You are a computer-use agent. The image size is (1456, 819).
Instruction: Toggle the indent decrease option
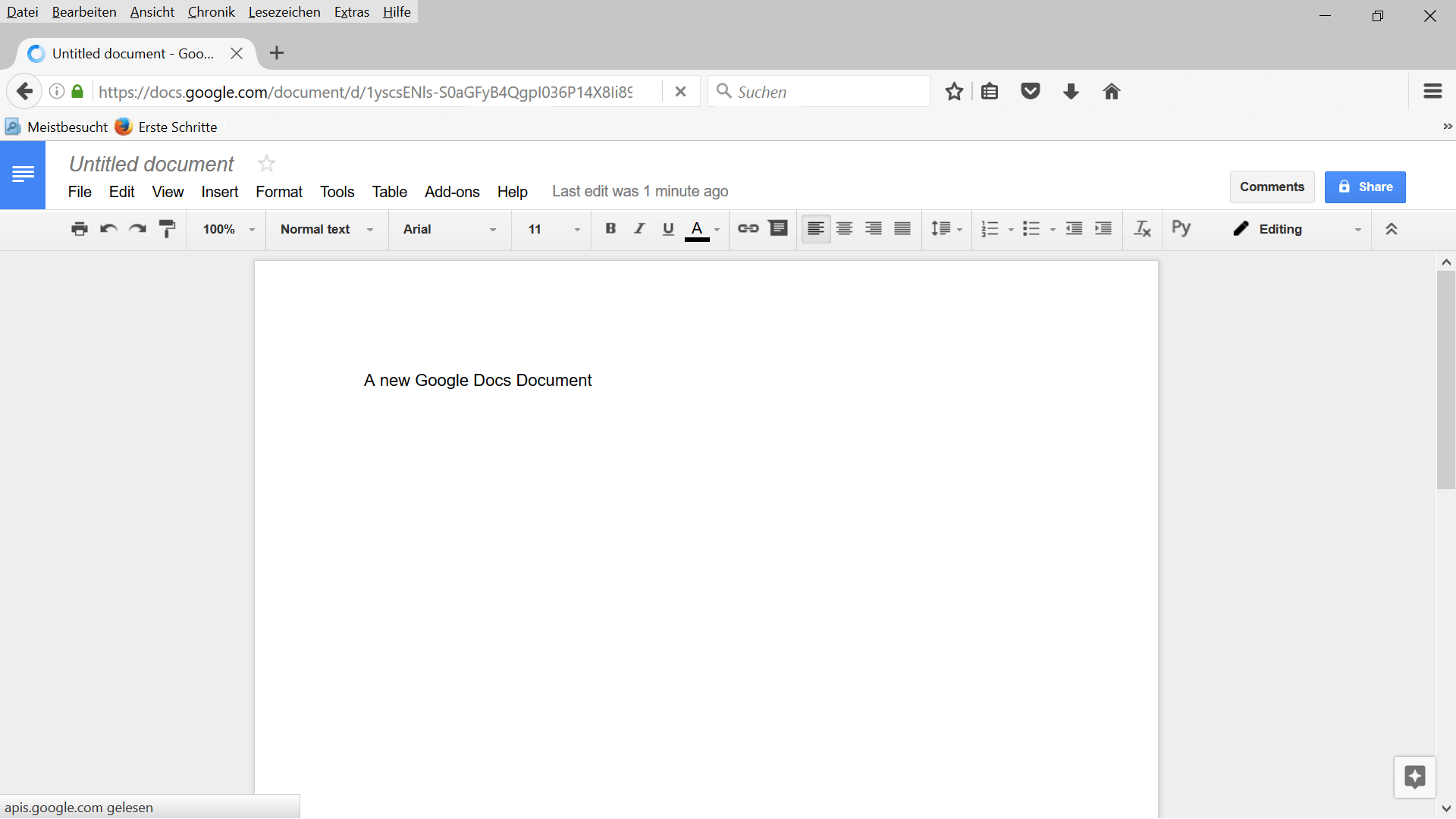(1074, 229)
